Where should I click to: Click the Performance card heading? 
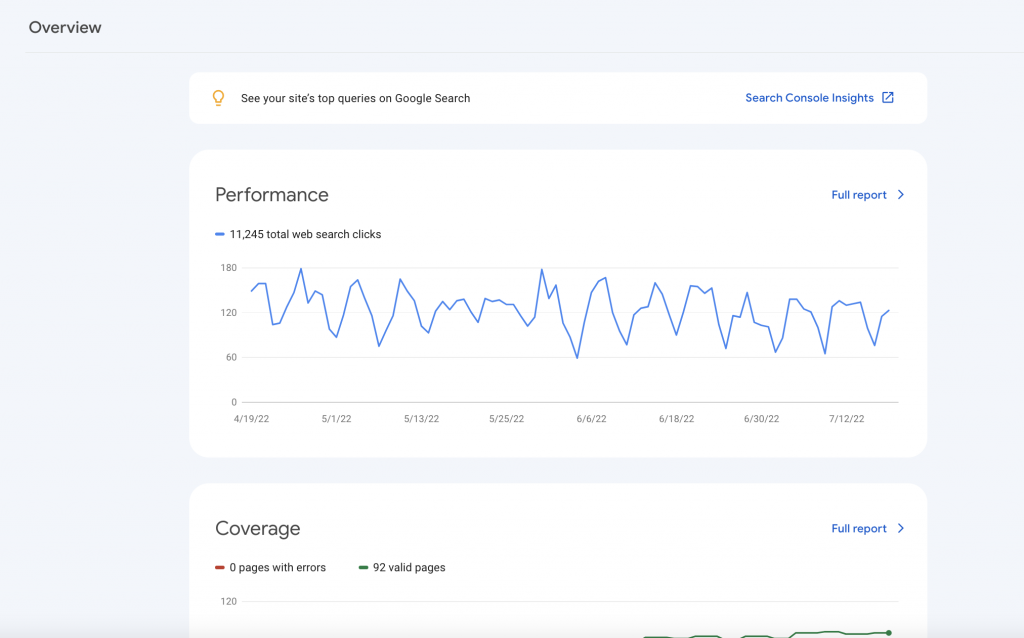272,195
